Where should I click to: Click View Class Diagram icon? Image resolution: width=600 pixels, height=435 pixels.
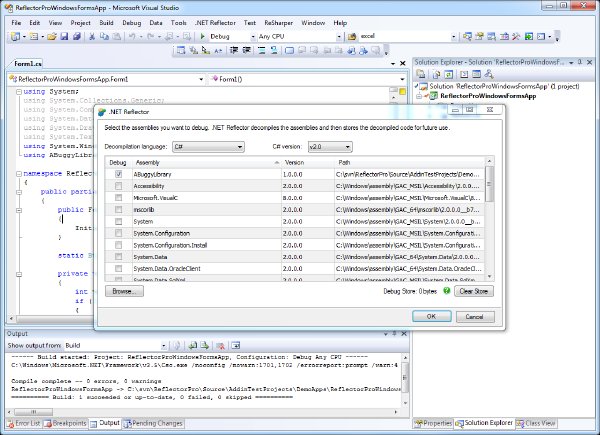click(x=488, y=74)
